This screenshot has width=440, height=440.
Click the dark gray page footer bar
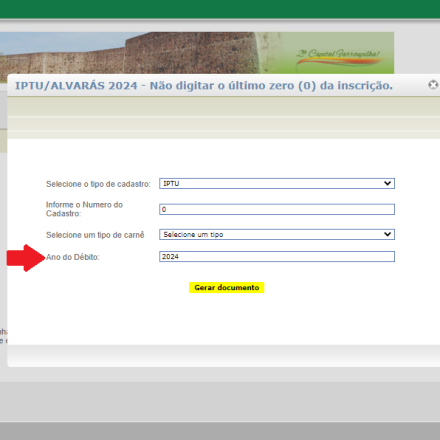point(220,431)
